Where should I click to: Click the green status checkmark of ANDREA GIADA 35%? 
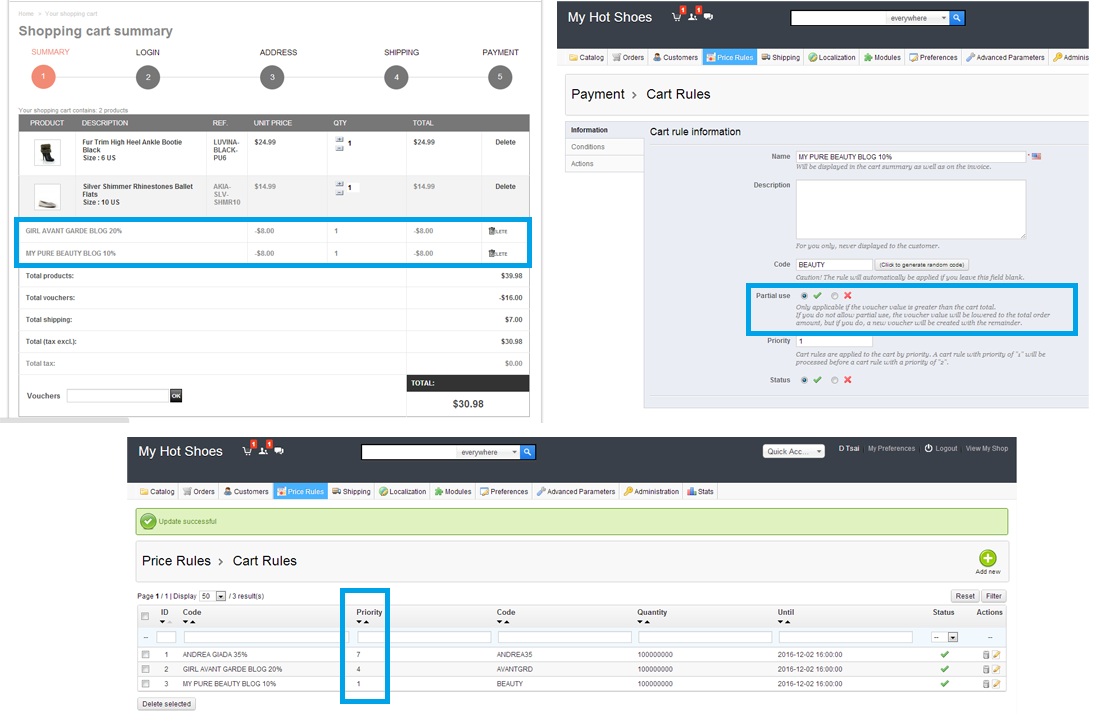coord(945,655)
